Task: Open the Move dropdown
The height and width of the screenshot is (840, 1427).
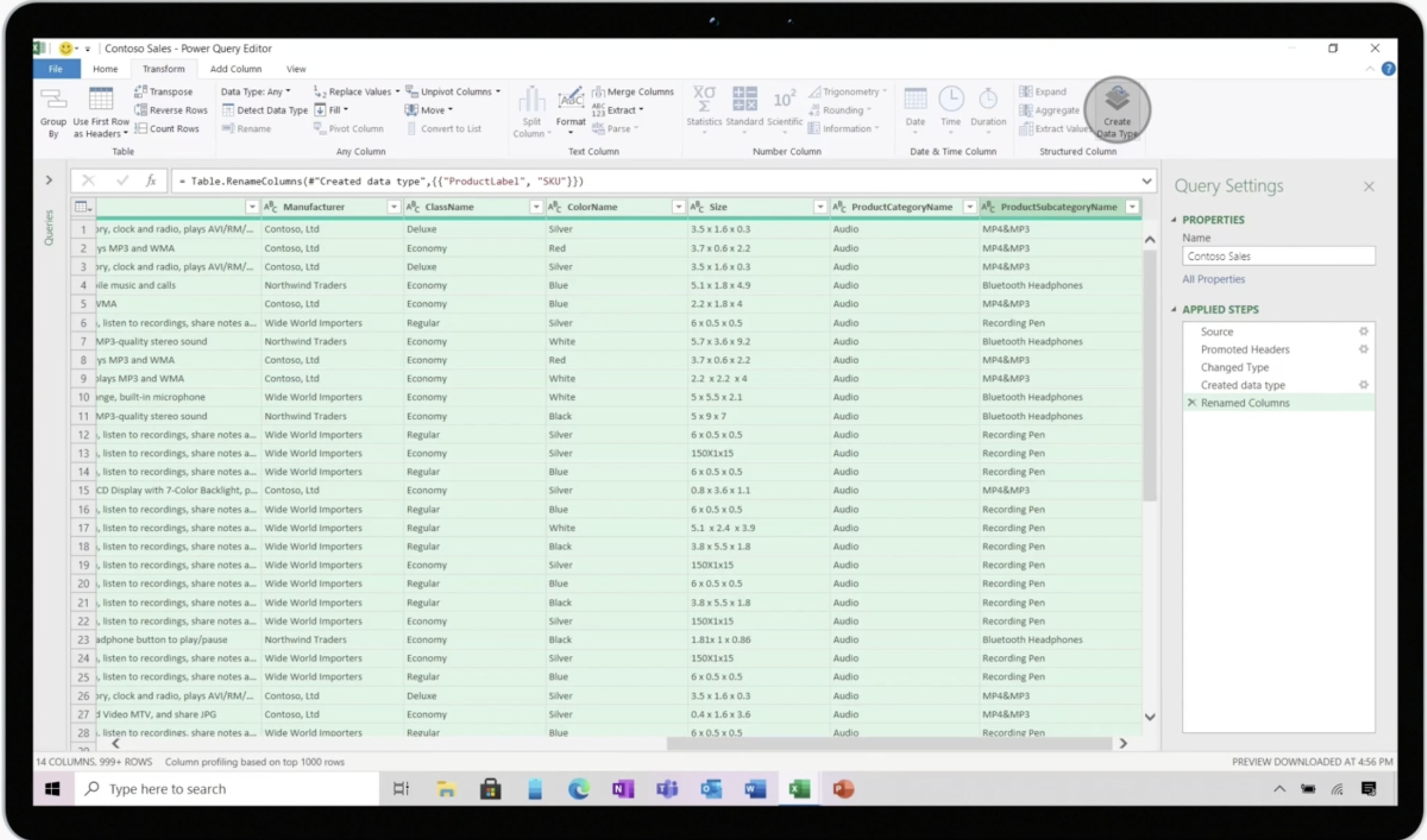Action: tap(429, 110)
